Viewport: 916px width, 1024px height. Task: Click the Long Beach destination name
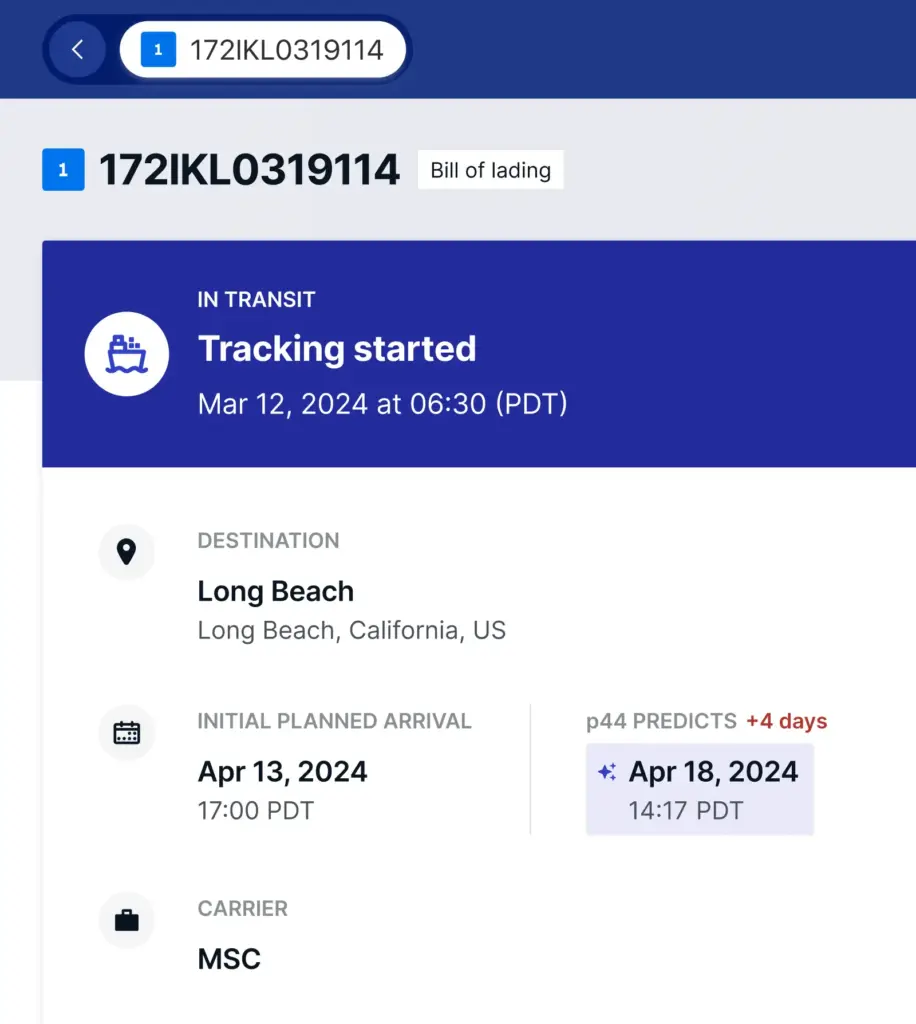(x=276, y=591)
